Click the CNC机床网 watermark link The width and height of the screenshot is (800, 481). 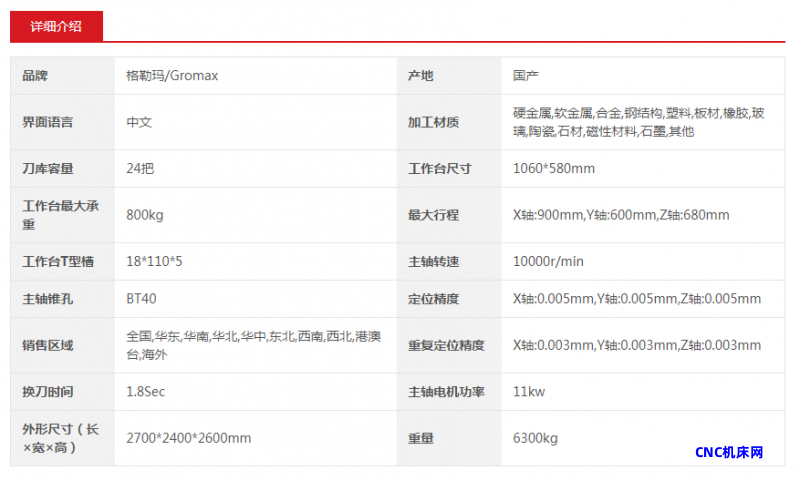pos(729,452)
